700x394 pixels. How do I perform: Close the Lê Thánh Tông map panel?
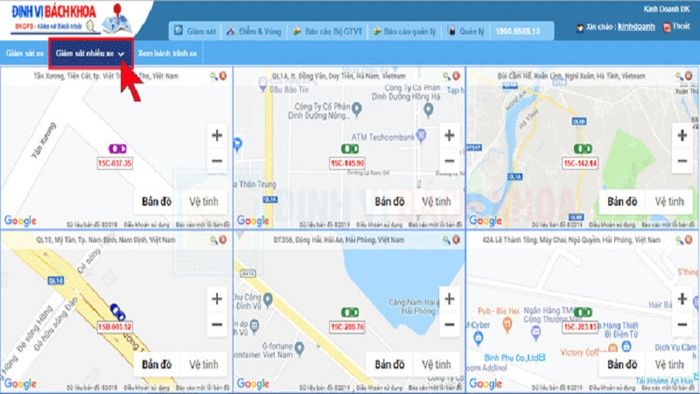688,240
